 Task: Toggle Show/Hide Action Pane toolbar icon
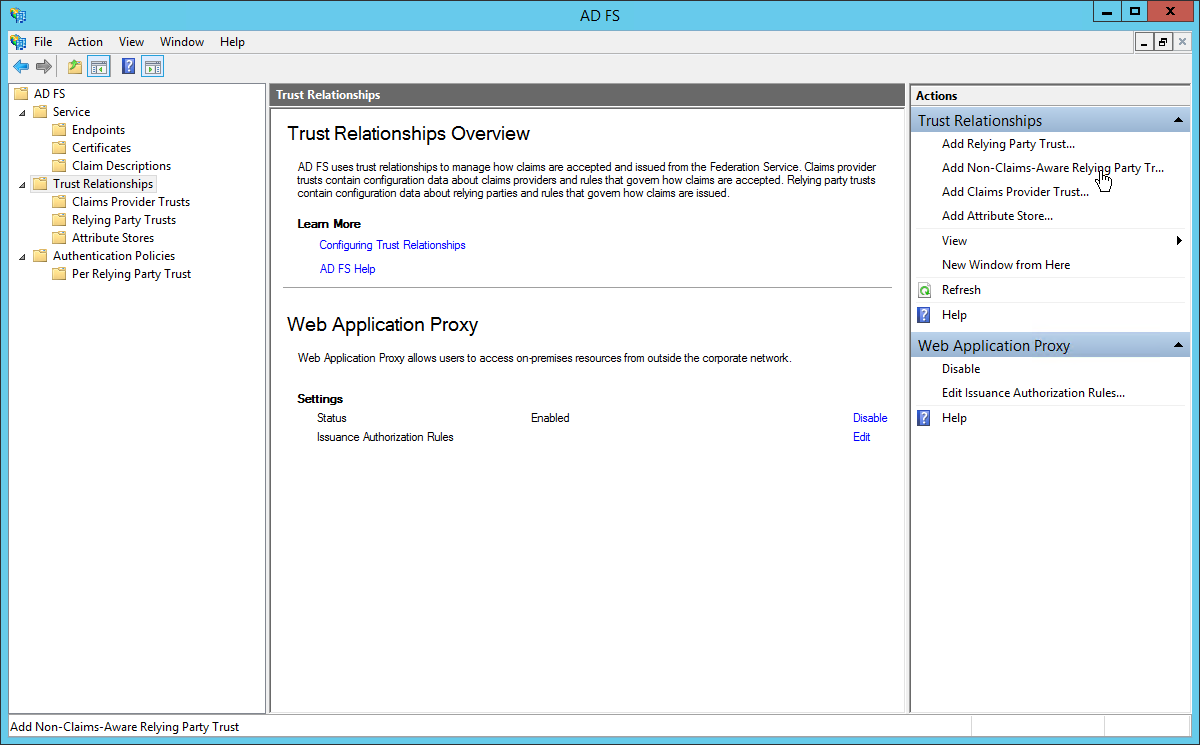pyautogui.click(x=152, y=67)
